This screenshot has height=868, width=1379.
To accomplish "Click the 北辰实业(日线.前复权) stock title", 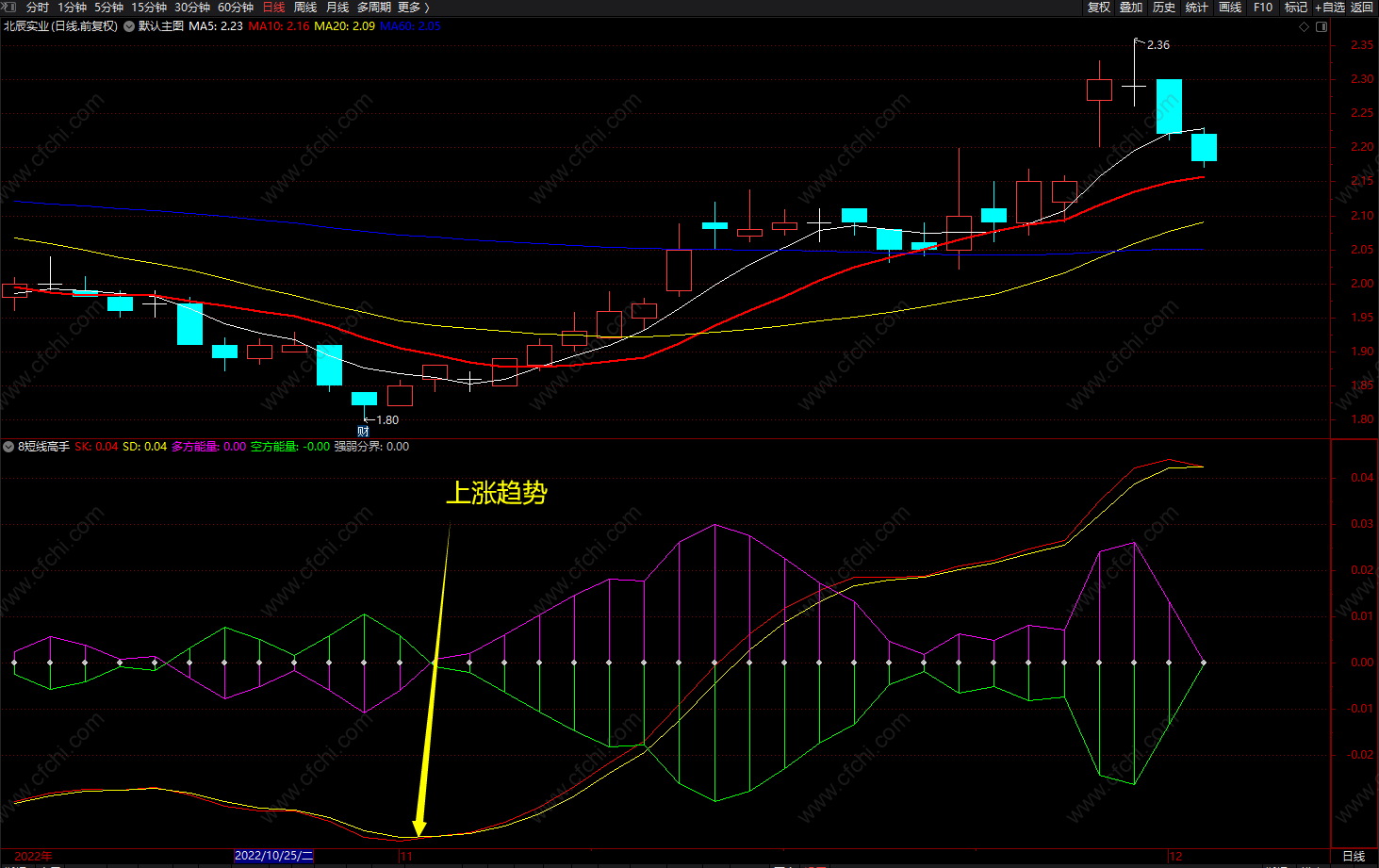I will click(60, 26).
